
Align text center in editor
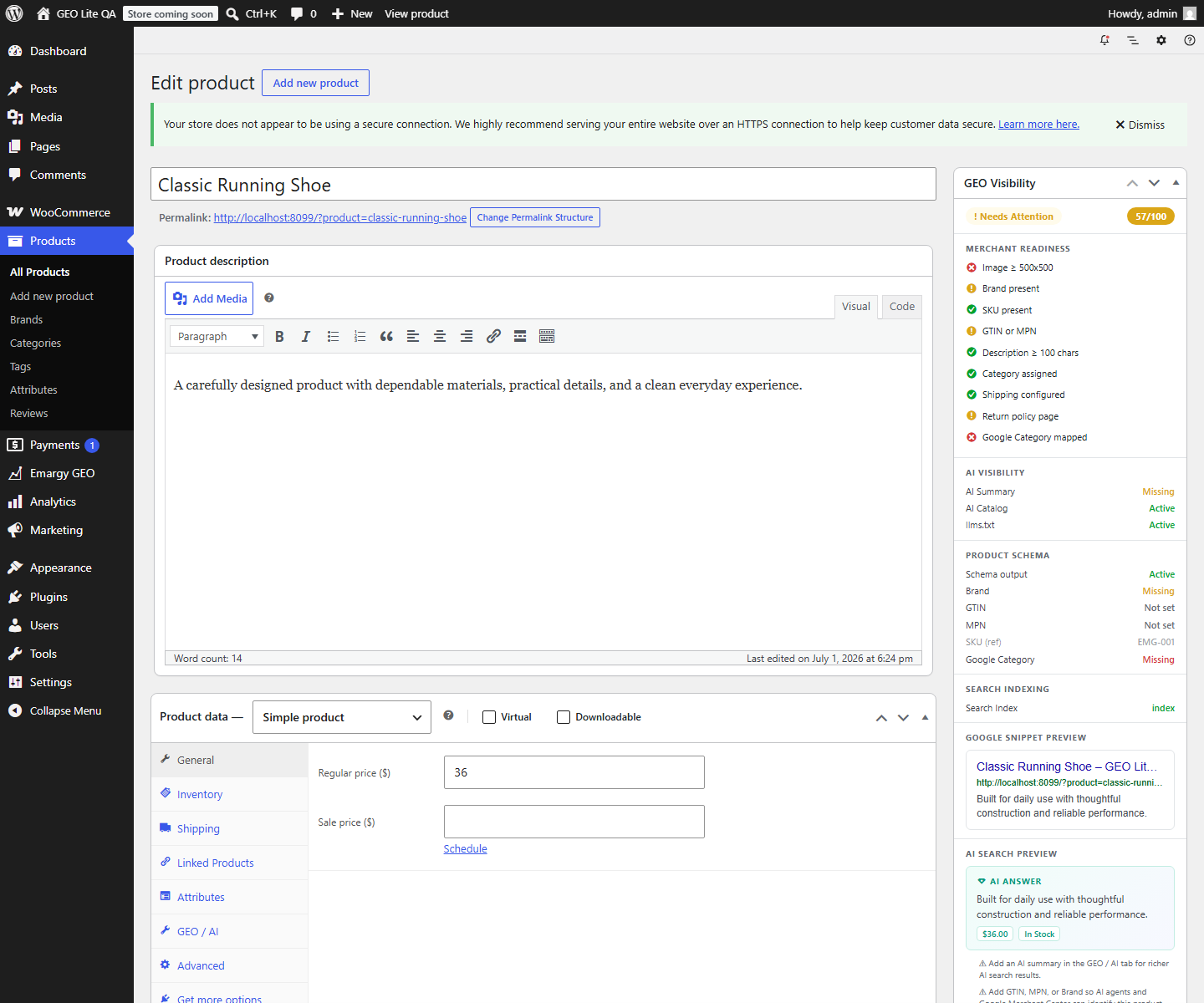[x=440, y=336]
